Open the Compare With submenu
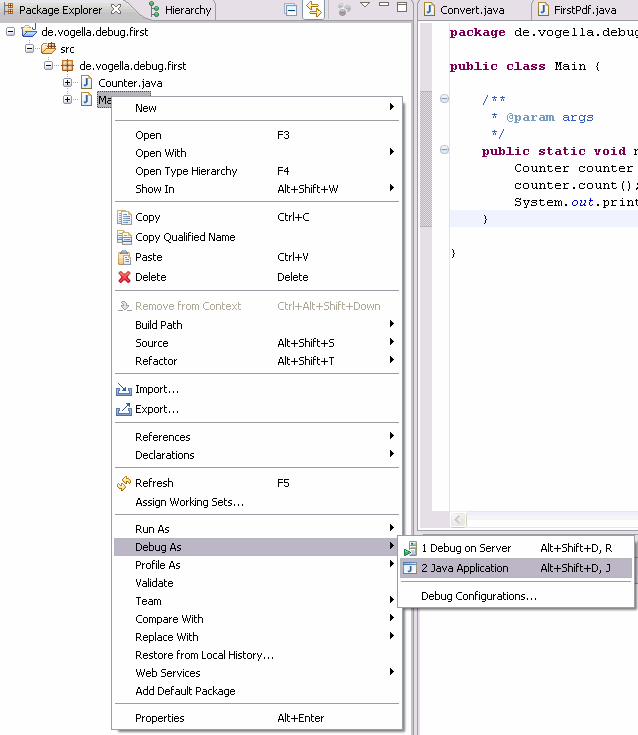Image resolution: width=638 pixels, height=735 pixels. (x=257, y=619)
